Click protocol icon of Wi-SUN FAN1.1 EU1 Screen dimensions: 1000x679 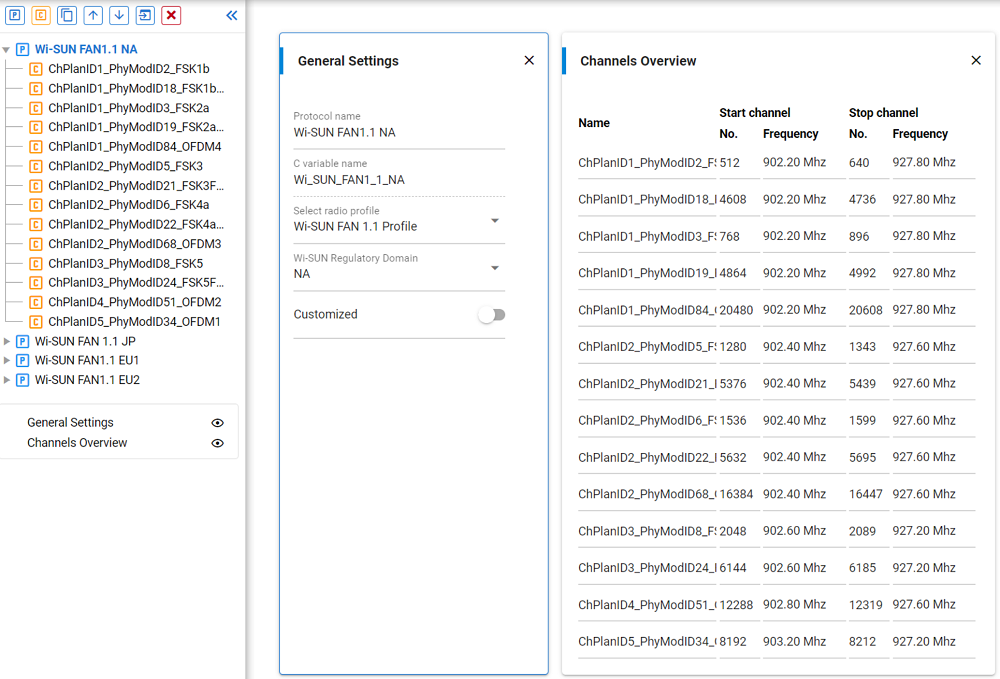(22, 360)
